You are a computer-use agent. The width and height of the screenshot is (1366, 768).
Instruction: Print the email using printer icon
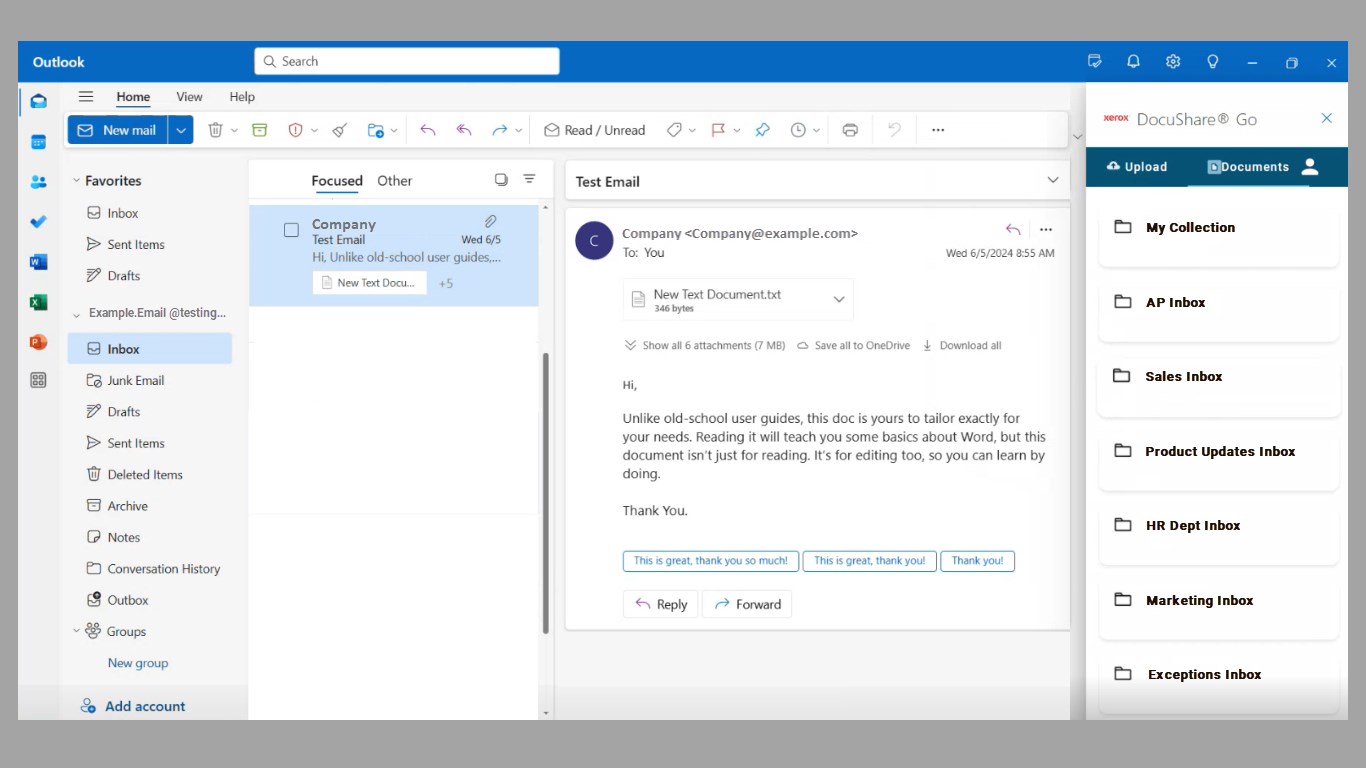point(850,130)
